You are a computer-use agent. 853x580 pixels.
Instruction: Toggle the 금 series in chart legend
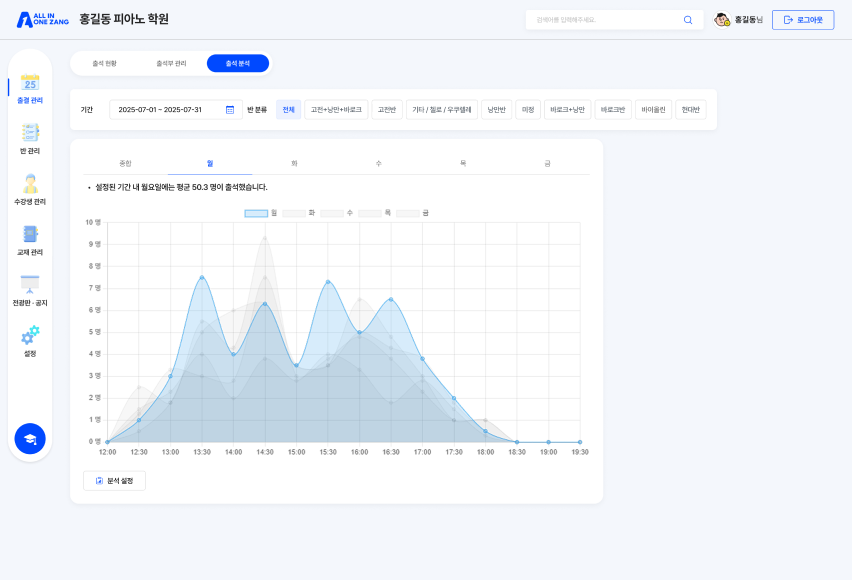point(412,213)
